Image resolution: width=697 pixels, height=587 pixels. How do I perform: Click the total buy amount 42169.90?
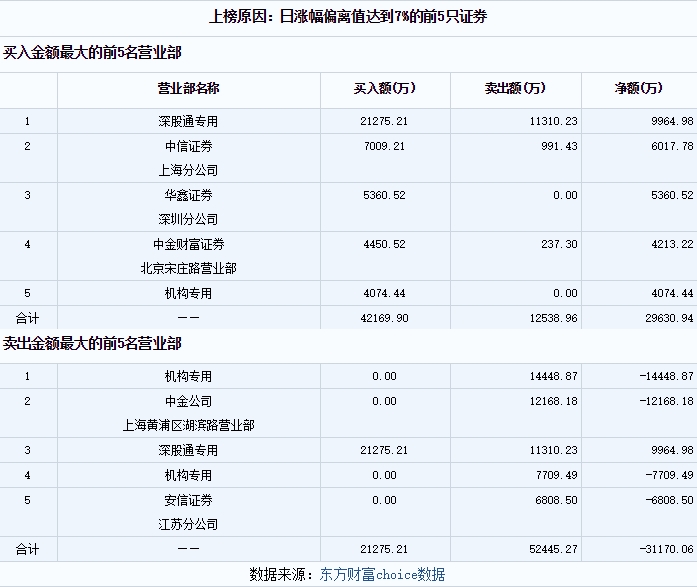385,318
